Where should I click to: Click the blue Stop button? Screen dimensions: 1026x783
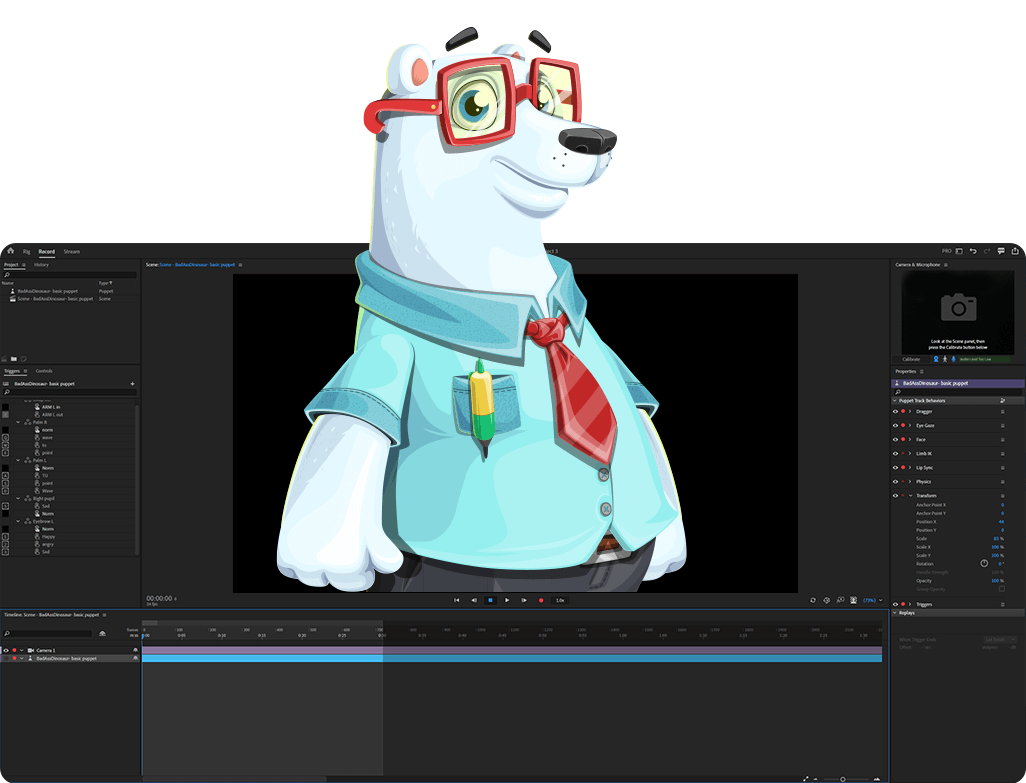click(490, 600)
